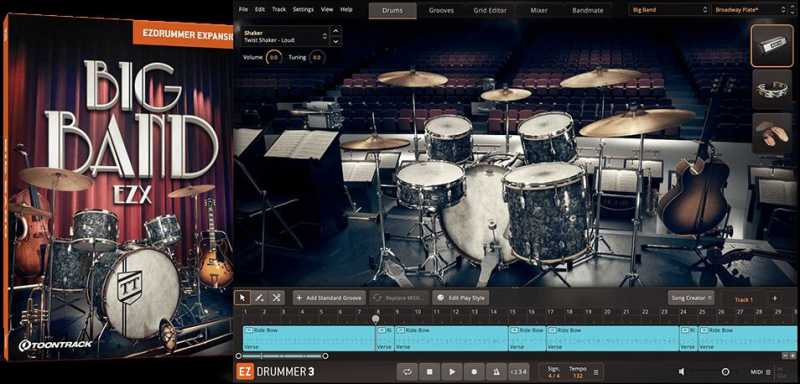This screenshot has height=384, width=800.
Task: Open the MIDI settings menu
Action: tap(761, 372)
